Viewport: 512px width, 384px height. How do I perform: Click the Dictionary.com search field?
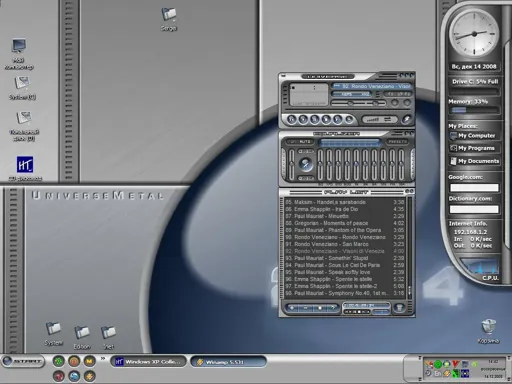(474, 209)
